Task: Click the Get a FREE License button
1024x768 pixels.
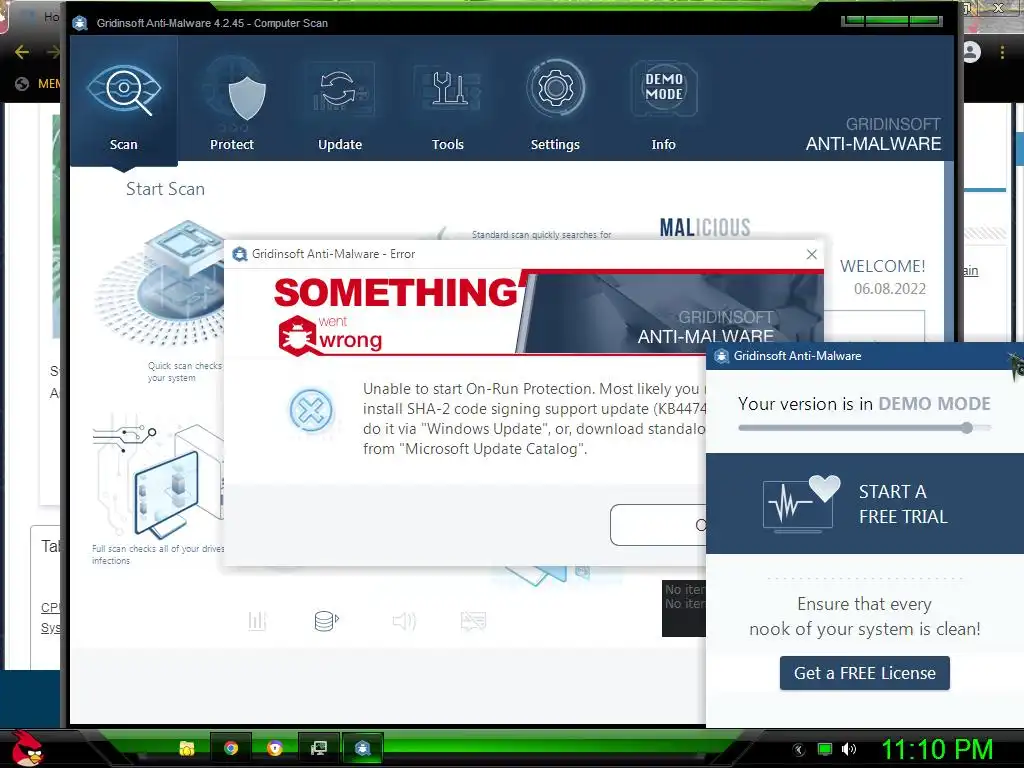Action: point(865,673)
